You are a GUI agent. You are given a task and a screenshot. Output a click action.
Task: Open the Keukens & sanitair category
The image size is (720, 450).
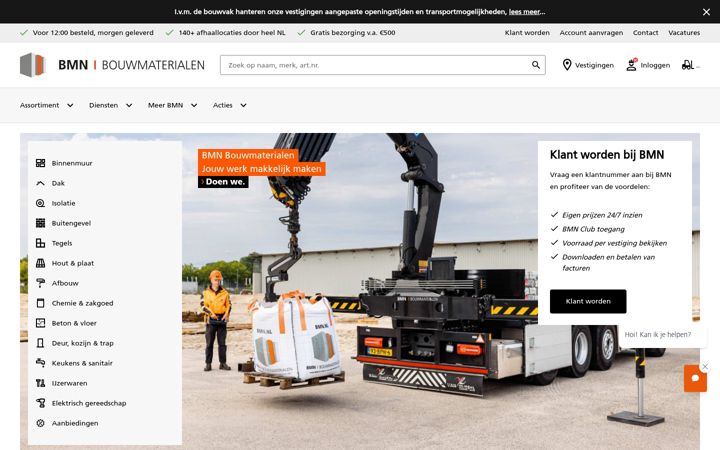[82, 363]
